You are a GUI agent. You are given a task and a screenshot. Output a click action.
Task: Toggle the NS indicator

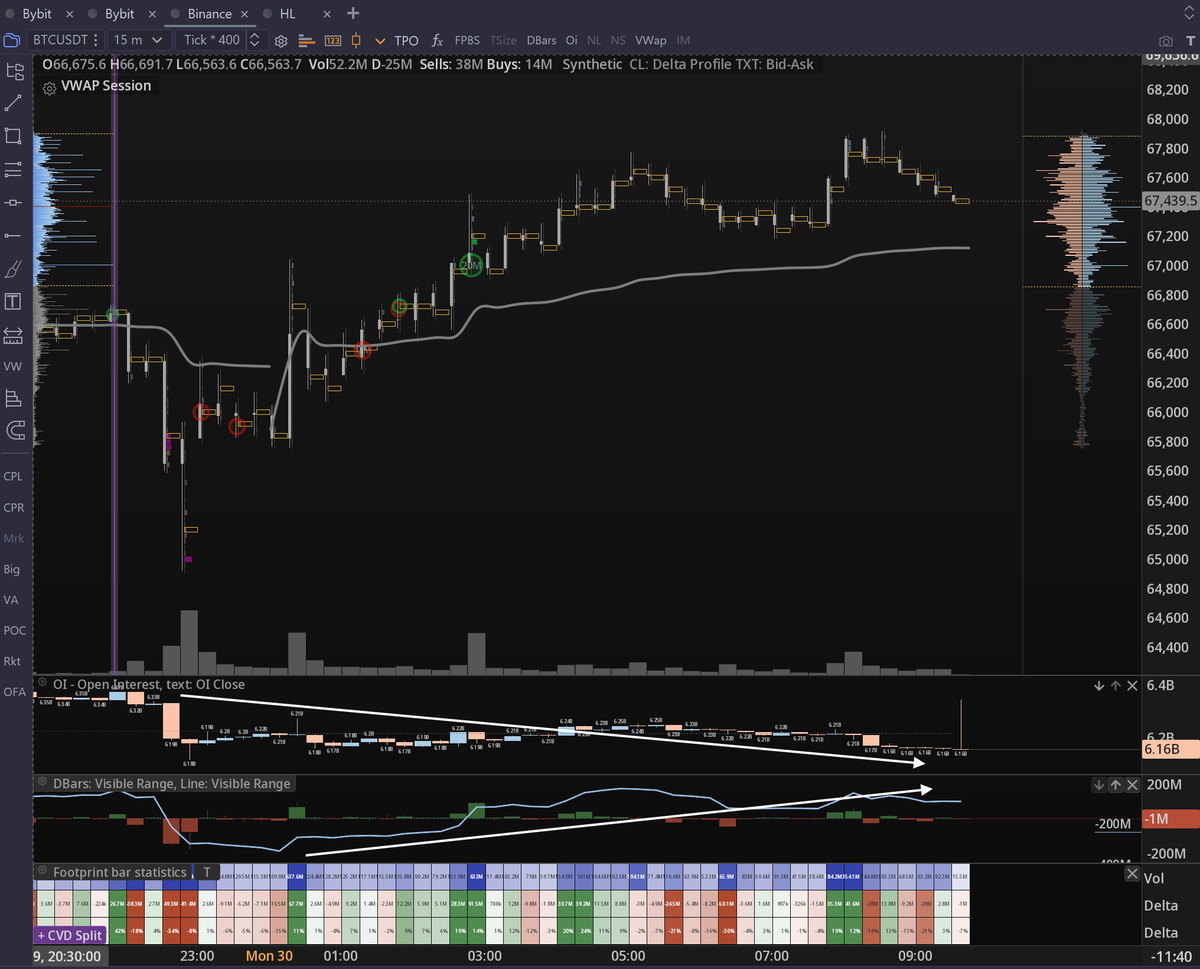[618, 41]
